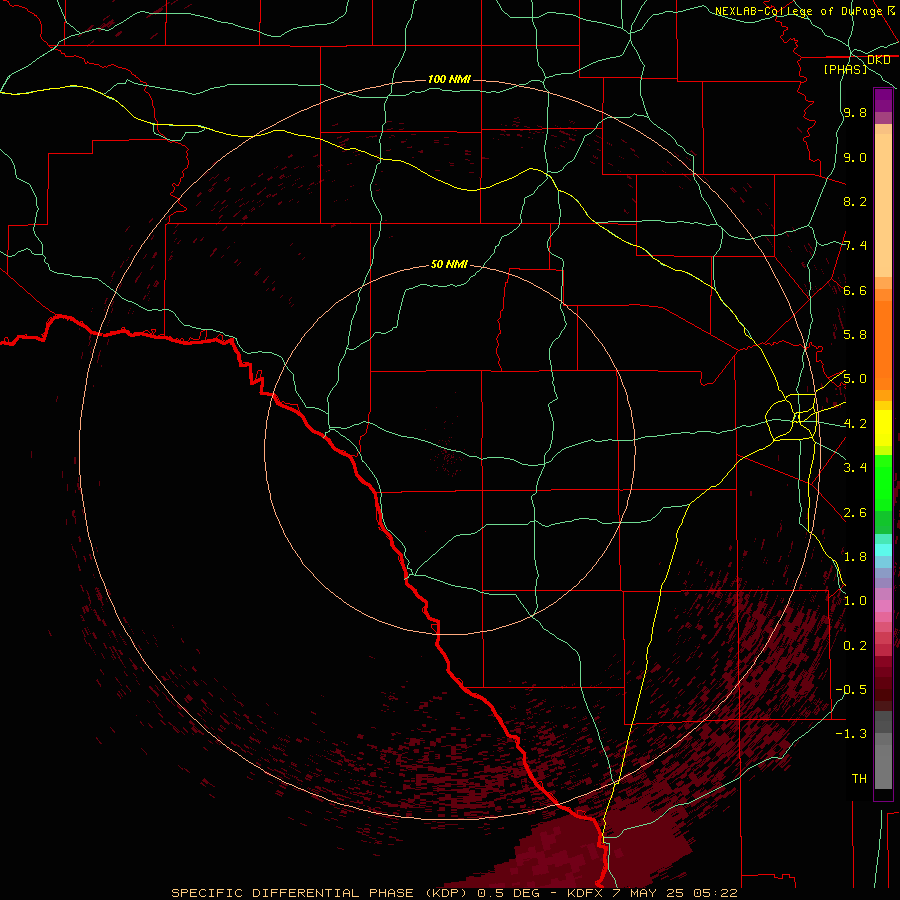The height and width of the screenshot is (900, 900).
Task: Click the DKD product label
Action: click(x=878, y=60)
